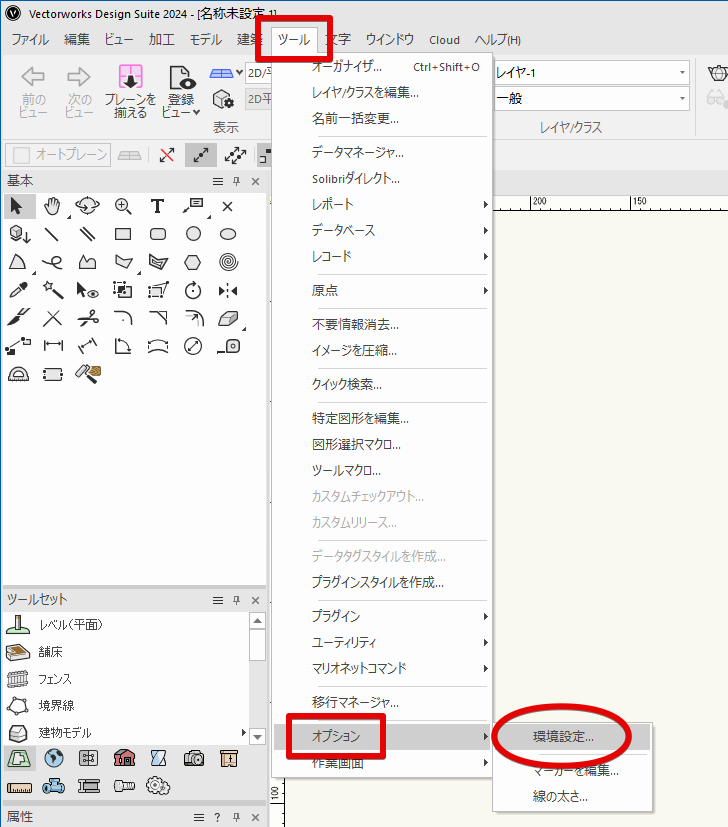The width and height of the screenshot is (728, 827).
Task: Open the 編集 menu
Action: coord(77,40)
